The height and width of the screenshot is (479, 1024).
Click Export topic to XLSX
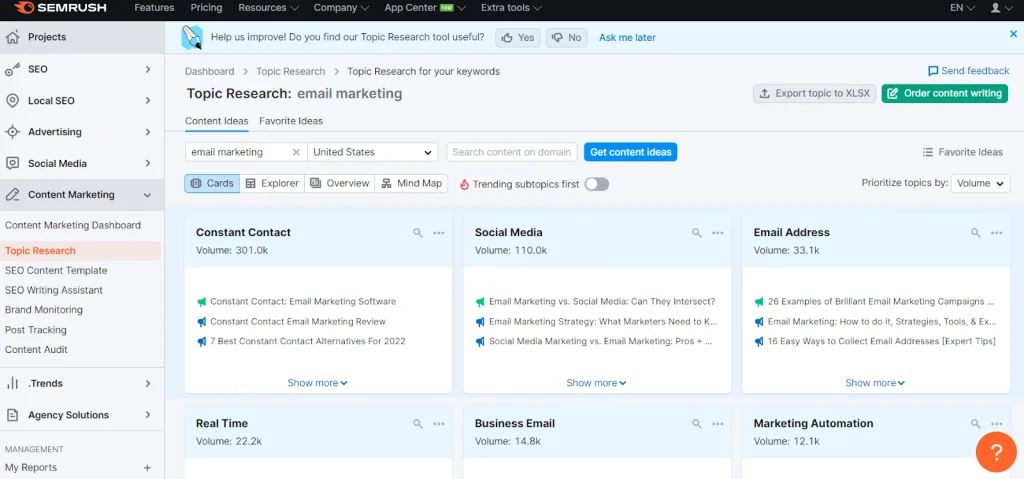click(x=814, y=93)
